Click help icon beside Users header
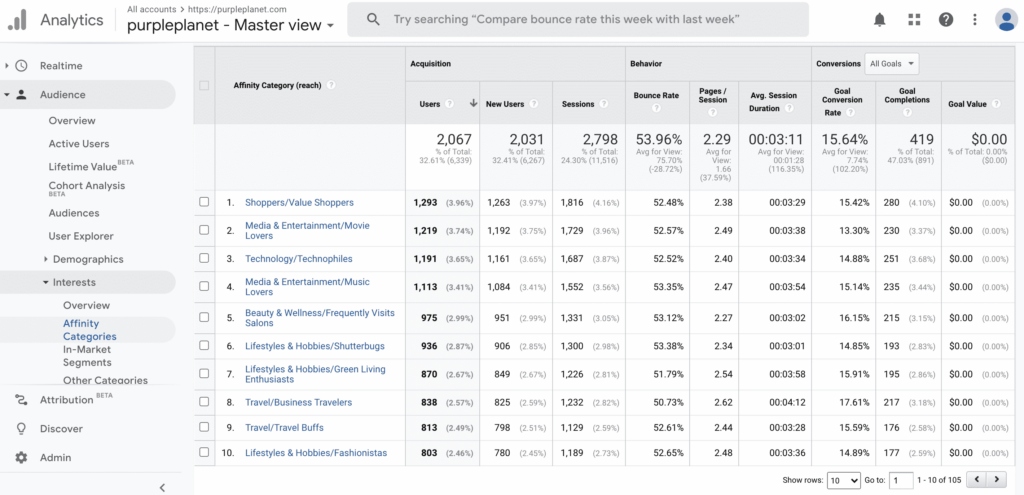The image size is (1024, 495). (x=449, y=104)
